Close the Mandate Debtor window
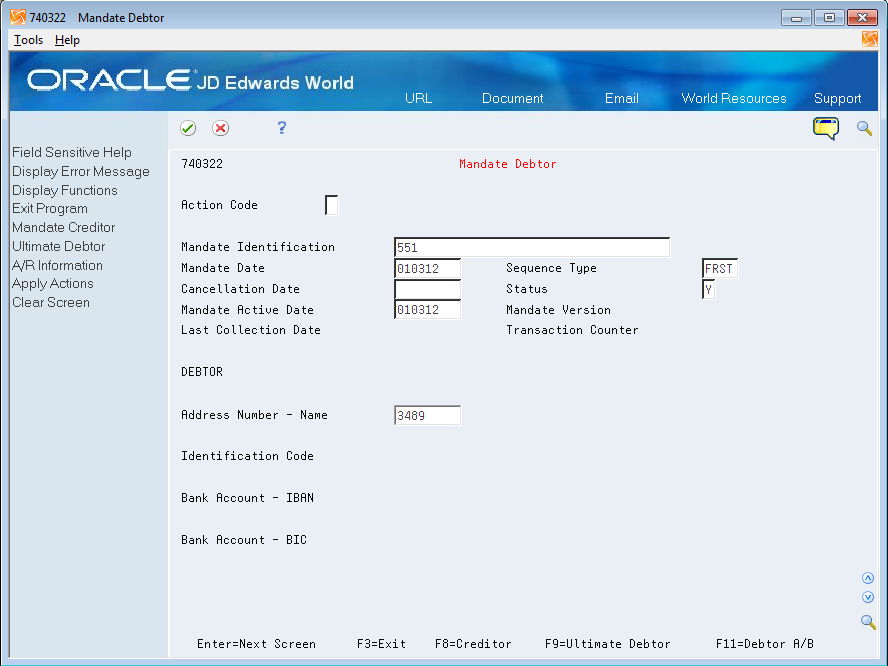The image size is (888, 666). click(x=863, y=18)
